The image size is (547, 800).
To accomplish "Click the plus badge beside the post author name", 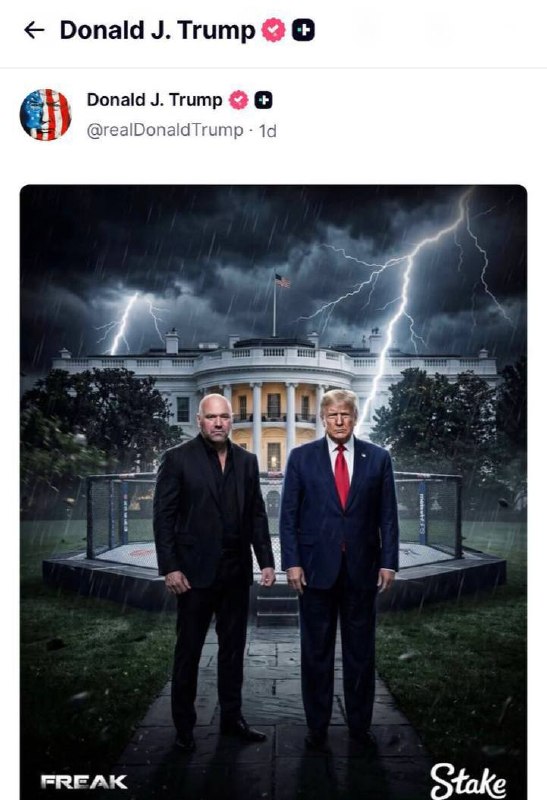I will tap(263, 101).
